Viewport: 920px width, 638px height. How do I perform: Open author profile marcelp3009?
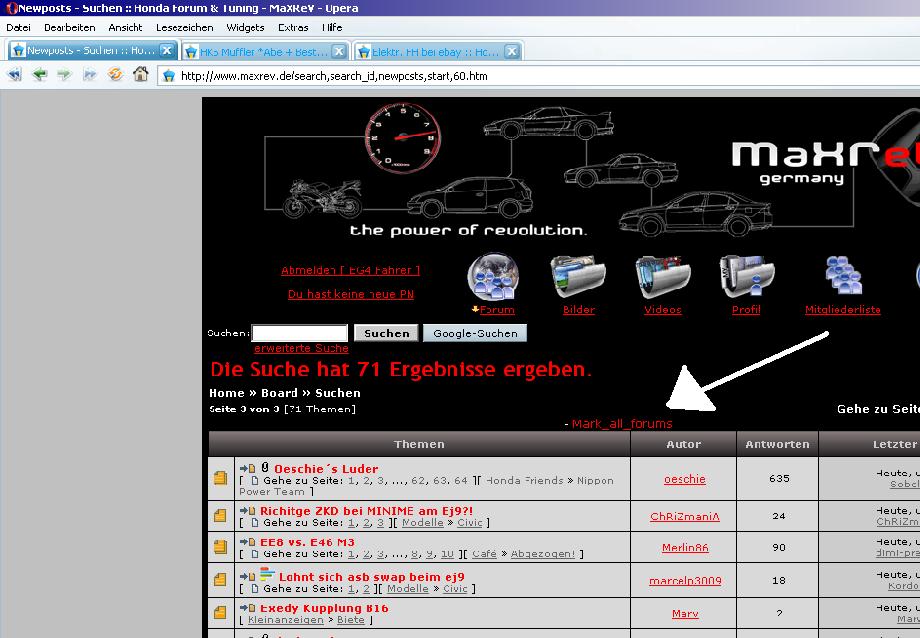(x=685, y=580)
